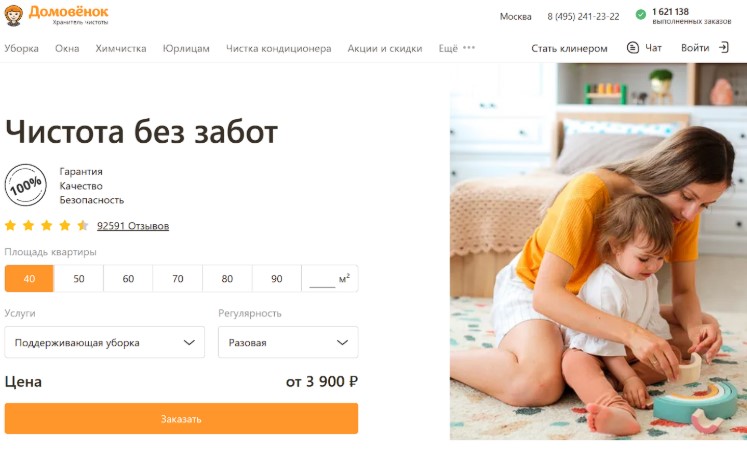Click the five-star rating icons
The height and width of the screenshot is (453, 747).
pos(46,225)
